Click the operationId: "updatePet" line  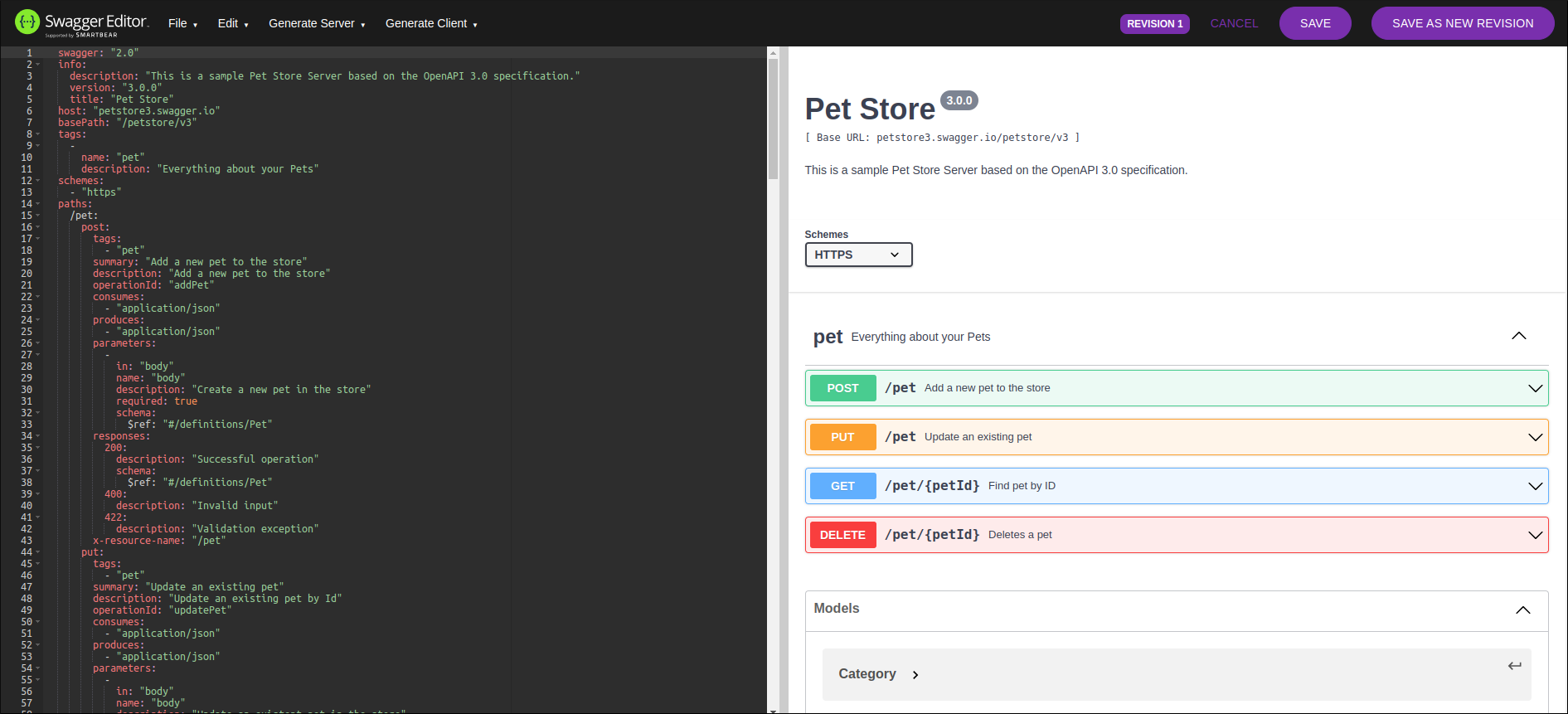click(162, 610)
